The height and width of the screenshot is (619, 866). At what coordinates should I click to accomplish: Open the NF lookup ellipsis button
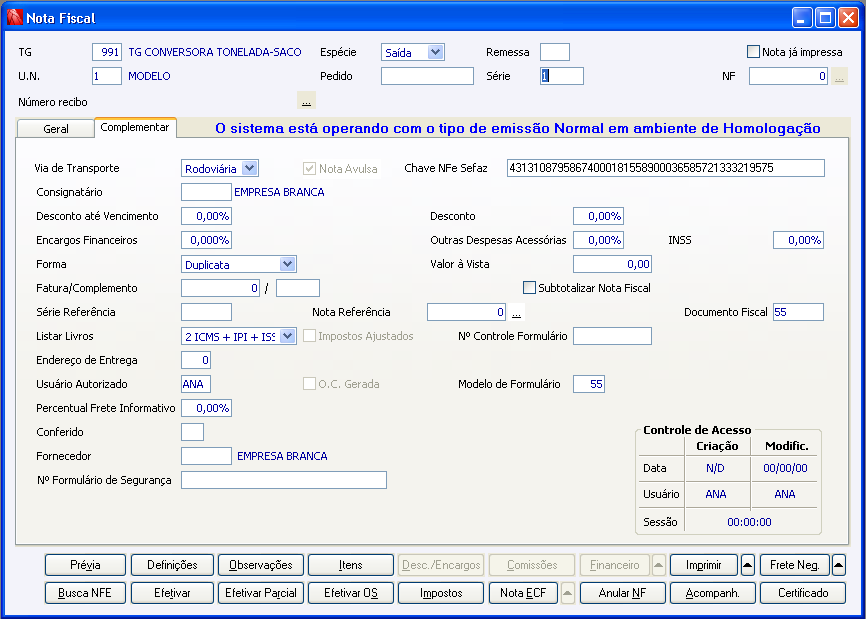click(x=839, y=76)
